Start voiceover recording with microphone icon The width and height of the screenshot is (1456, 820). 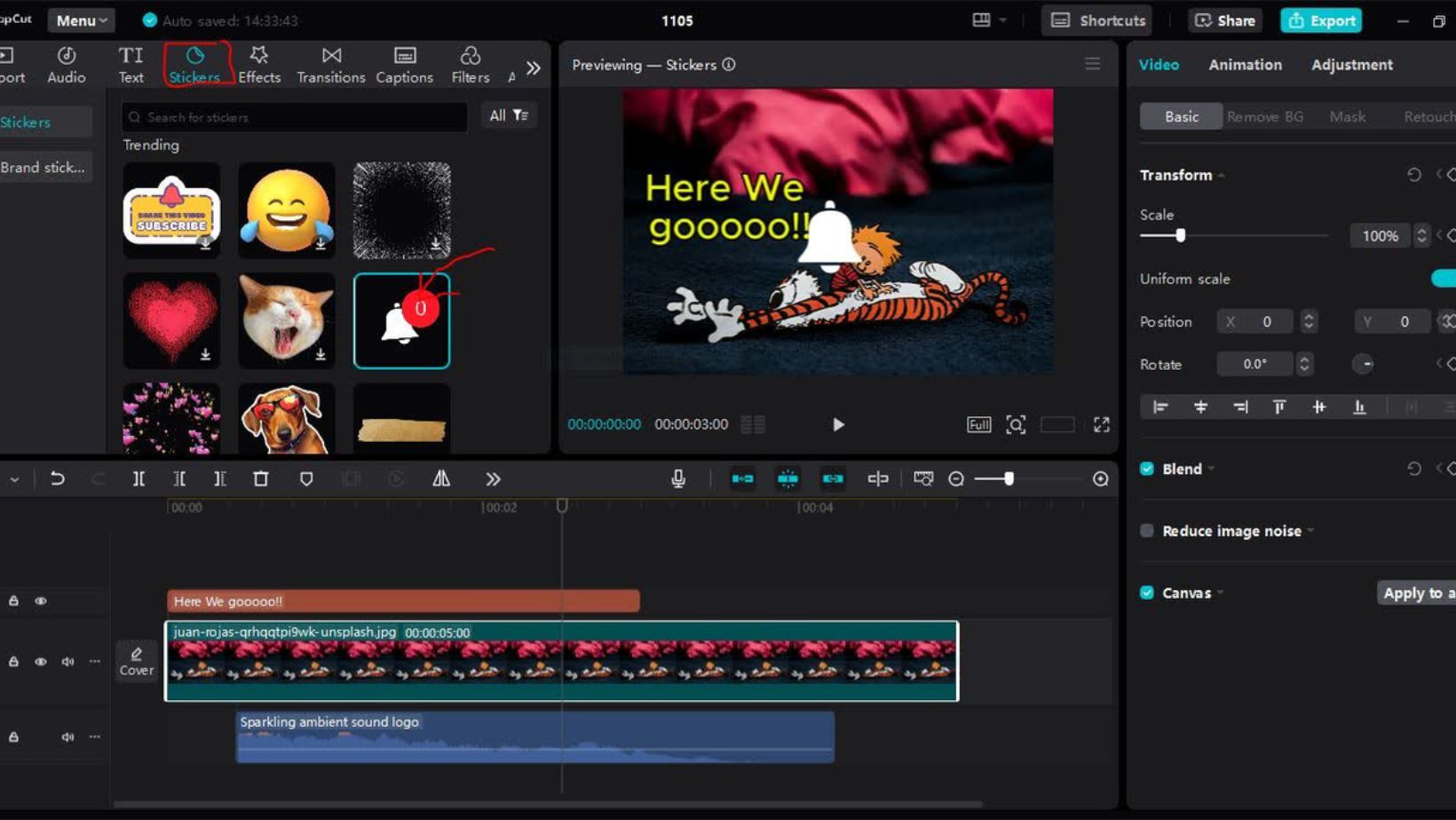[x=678, y=479]
